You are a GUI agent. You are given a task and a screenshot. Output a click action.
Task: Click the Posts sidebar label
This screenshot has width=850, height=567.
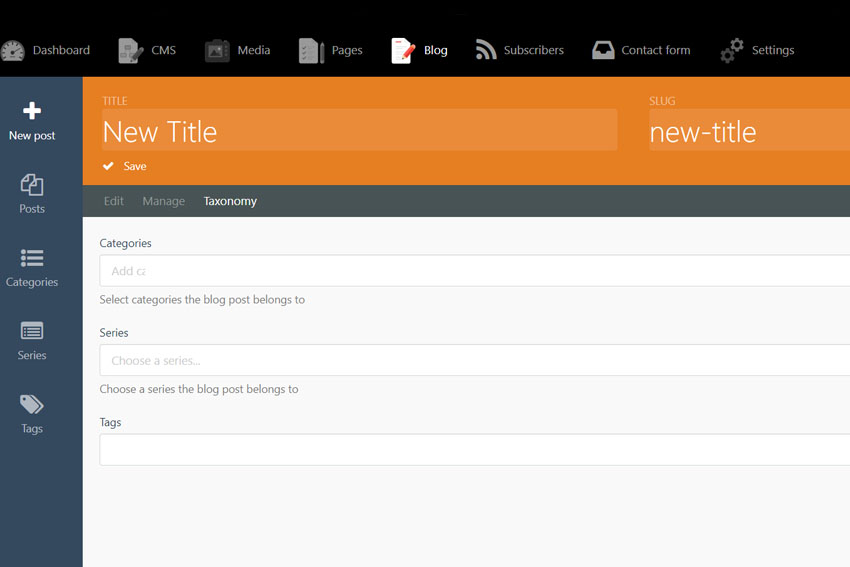[x=32, y=209]
